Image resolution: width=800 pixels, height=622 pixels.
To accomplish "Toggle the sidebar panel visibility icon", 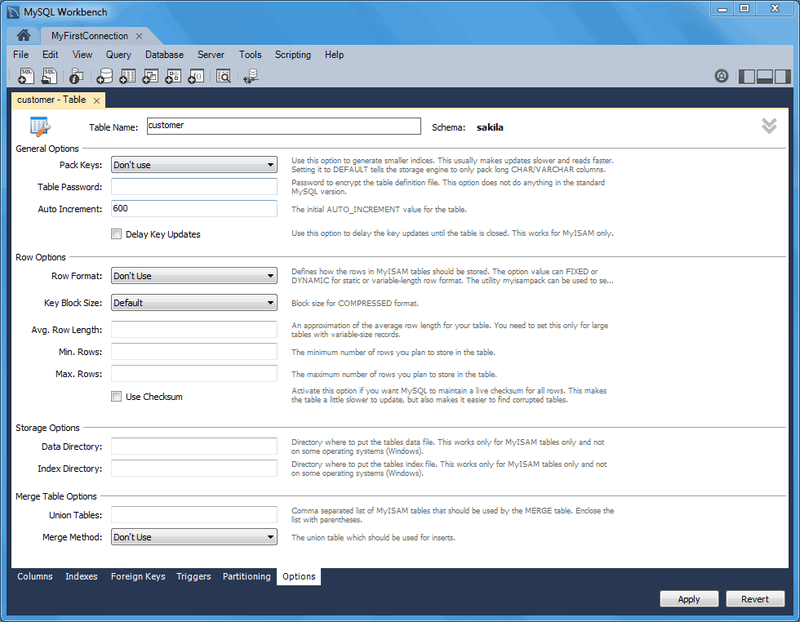I will (747, 76).
